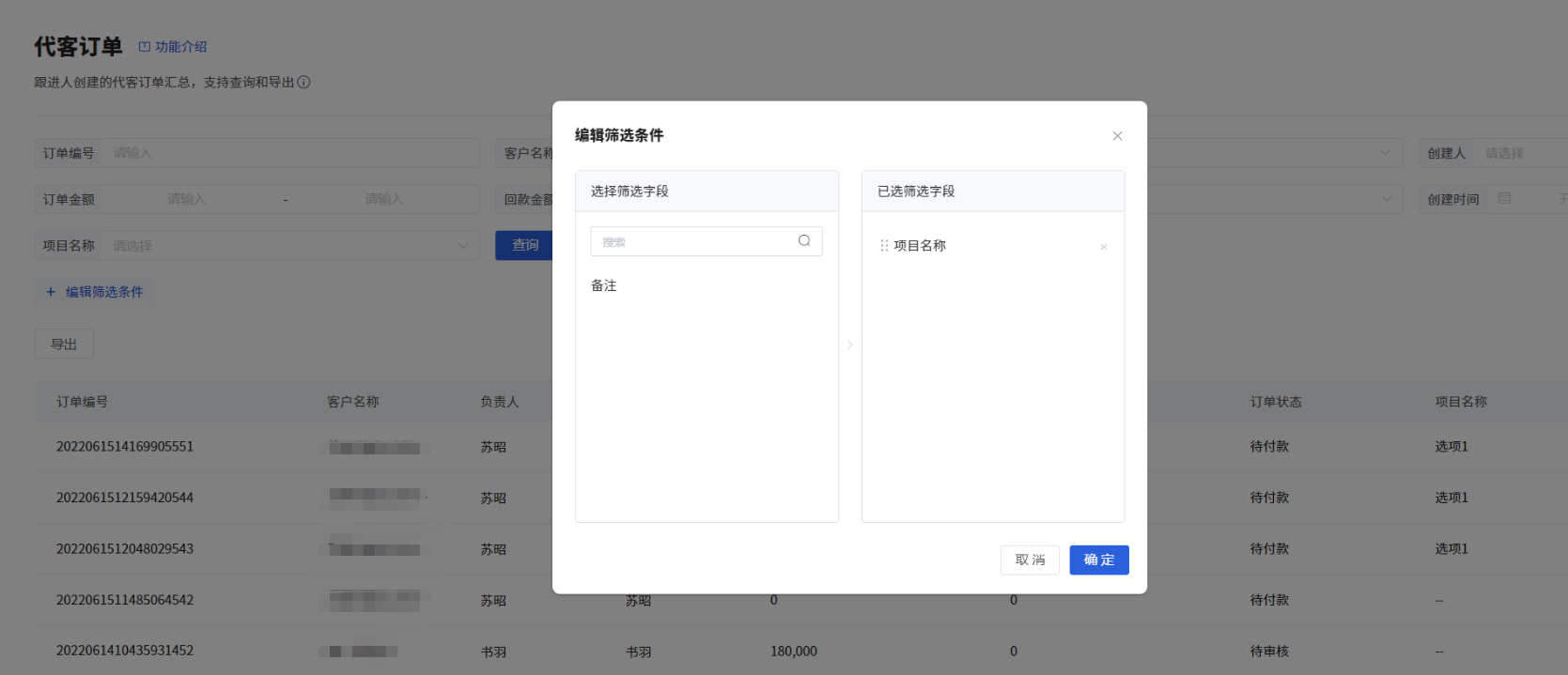Click the 项目名称 column header in table
The height and width of the screenshot is (675, 1568).
click(x=1461, y=402)
